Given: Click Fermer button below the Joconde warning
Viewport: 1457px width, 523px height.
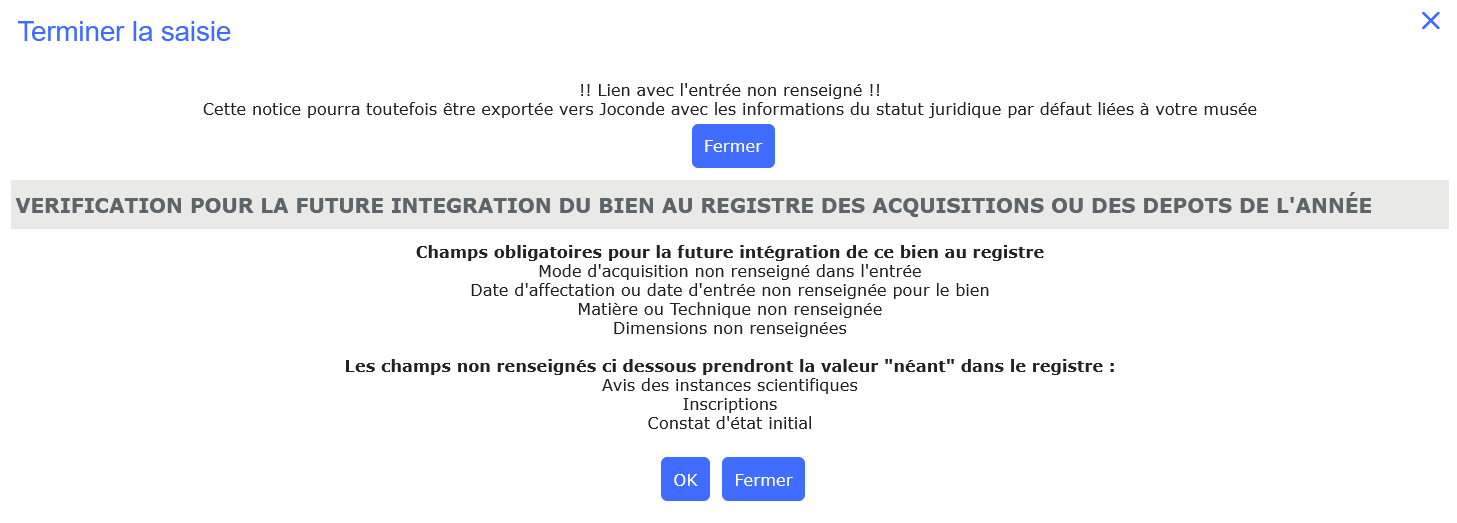Looking at the screenshot, I should (733, 146).
